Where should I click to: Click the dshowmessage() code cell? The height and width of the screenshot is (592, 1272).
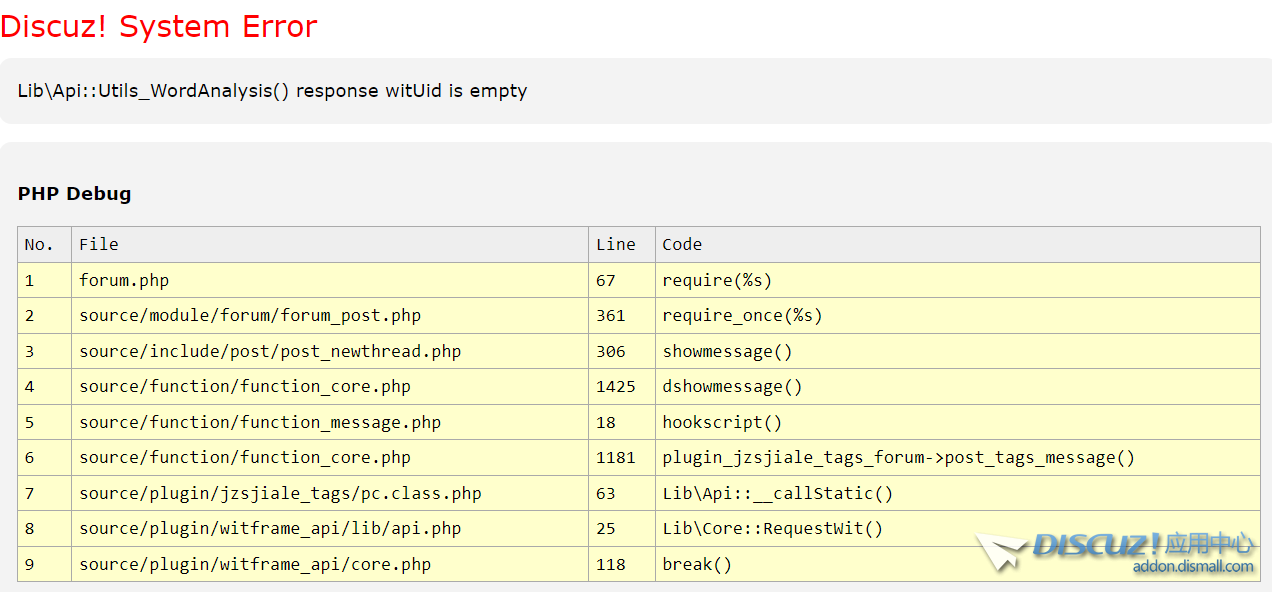[x=732, y=387]
